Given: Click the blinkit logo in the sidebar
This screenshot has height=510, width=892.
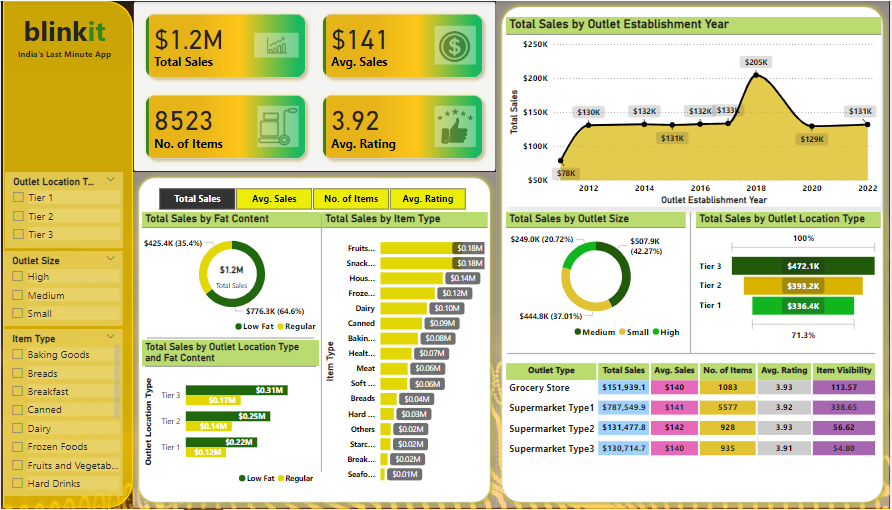Looking at the screenshot, I should coord(63,33).
